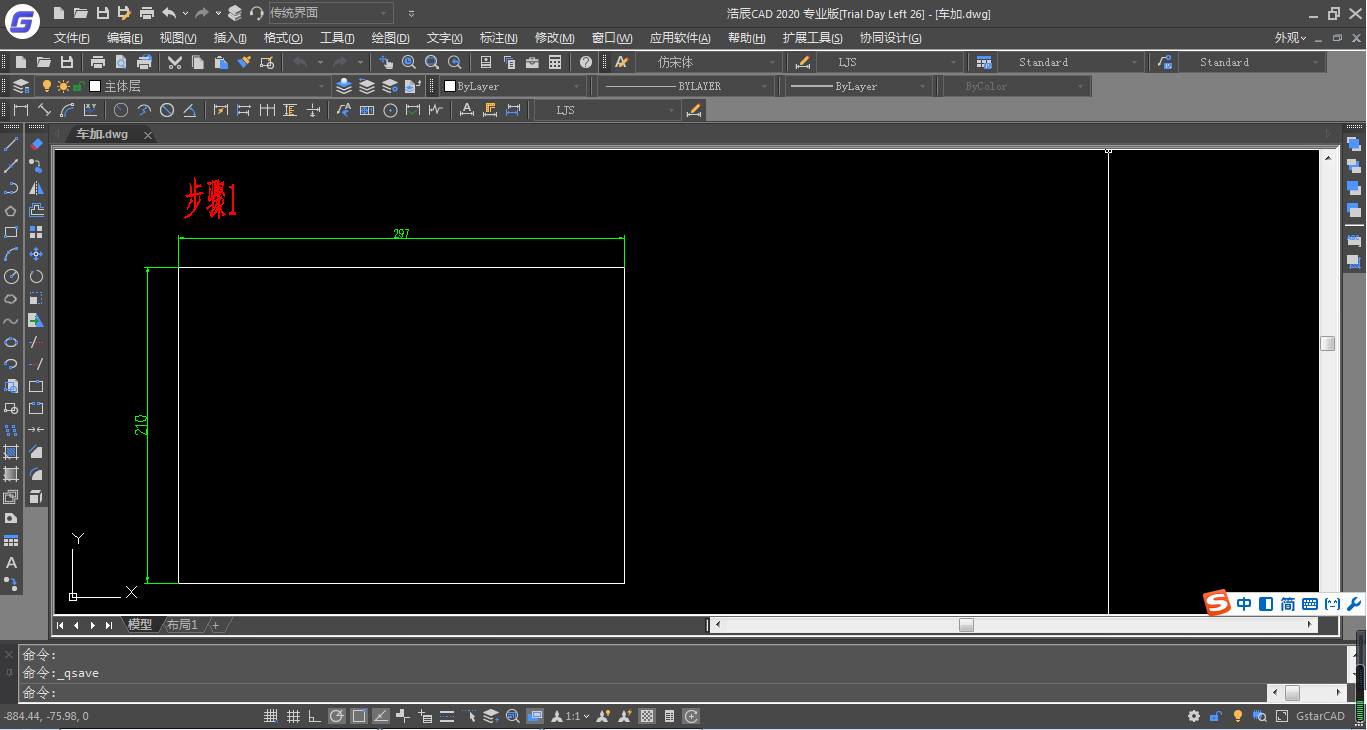The height and width of the screenshot is (730, 1367).
Task: Open the 标注(N) menu
Action: (498, 38)
